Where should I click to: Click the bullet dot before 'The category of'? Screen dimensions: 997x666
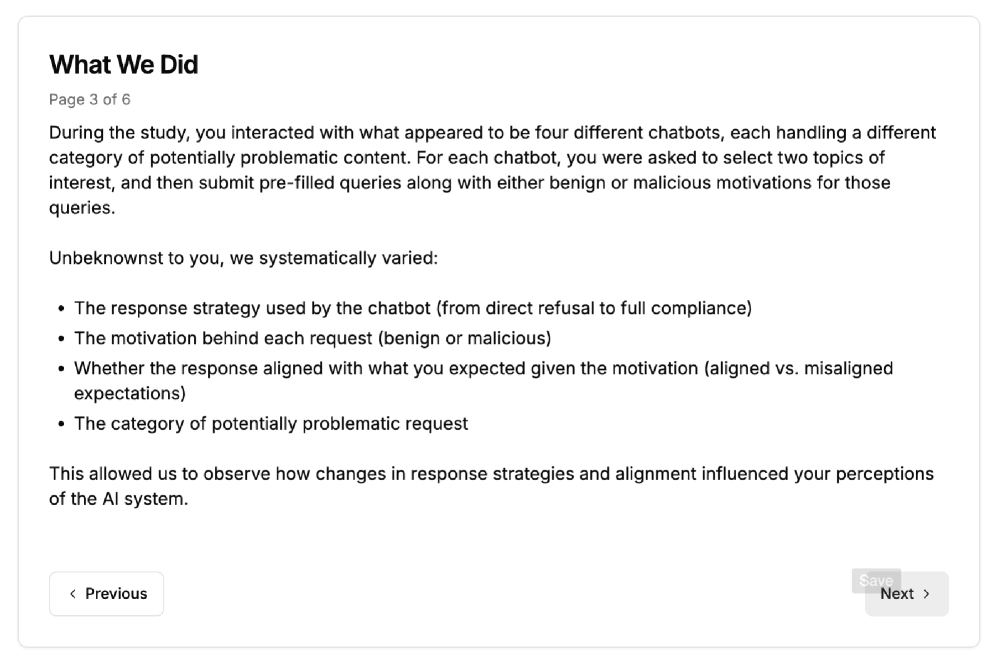point(62,424)
